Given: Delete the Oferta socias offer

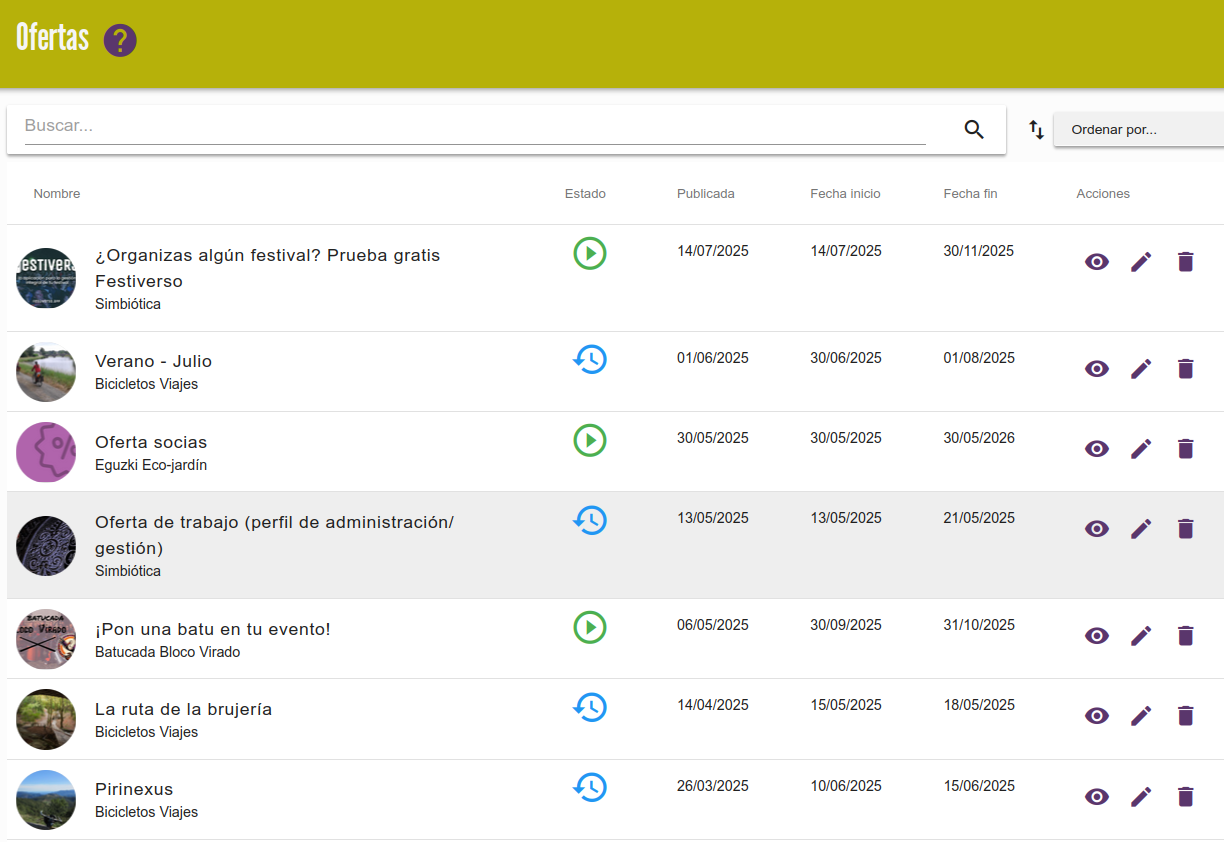Looking at the screenshot, I should (x=1185, y=448).
